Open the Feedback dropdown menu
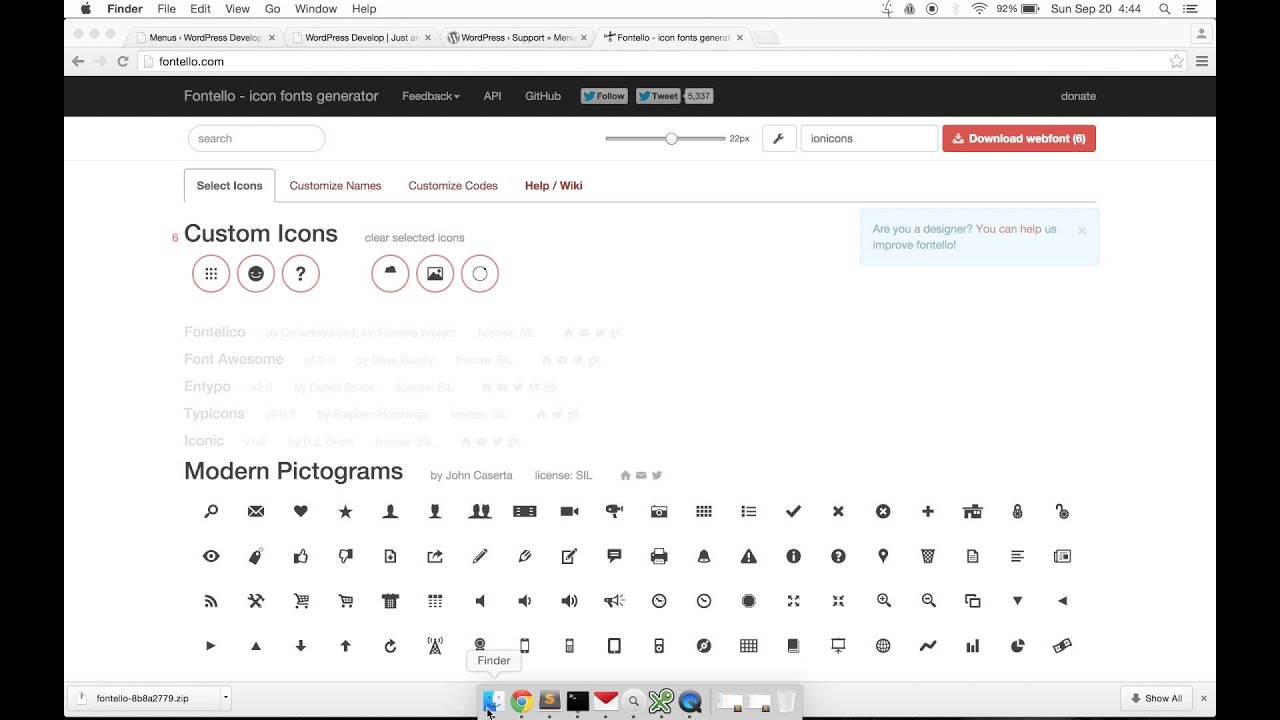 (x=430, y=96)
